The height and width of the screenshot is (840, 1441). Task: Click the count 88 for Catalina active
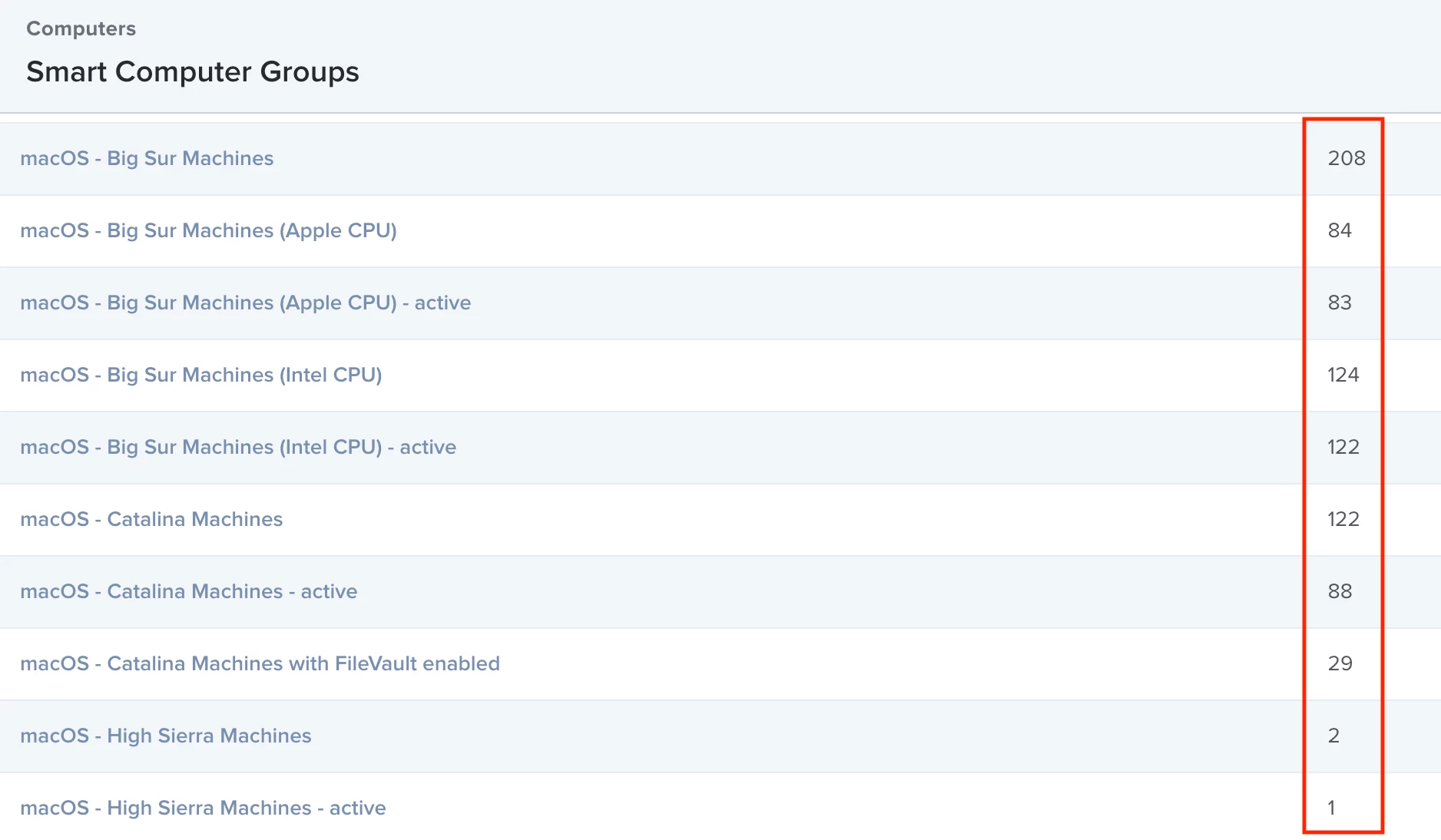pyautogui.click(x=1340, y=591)
